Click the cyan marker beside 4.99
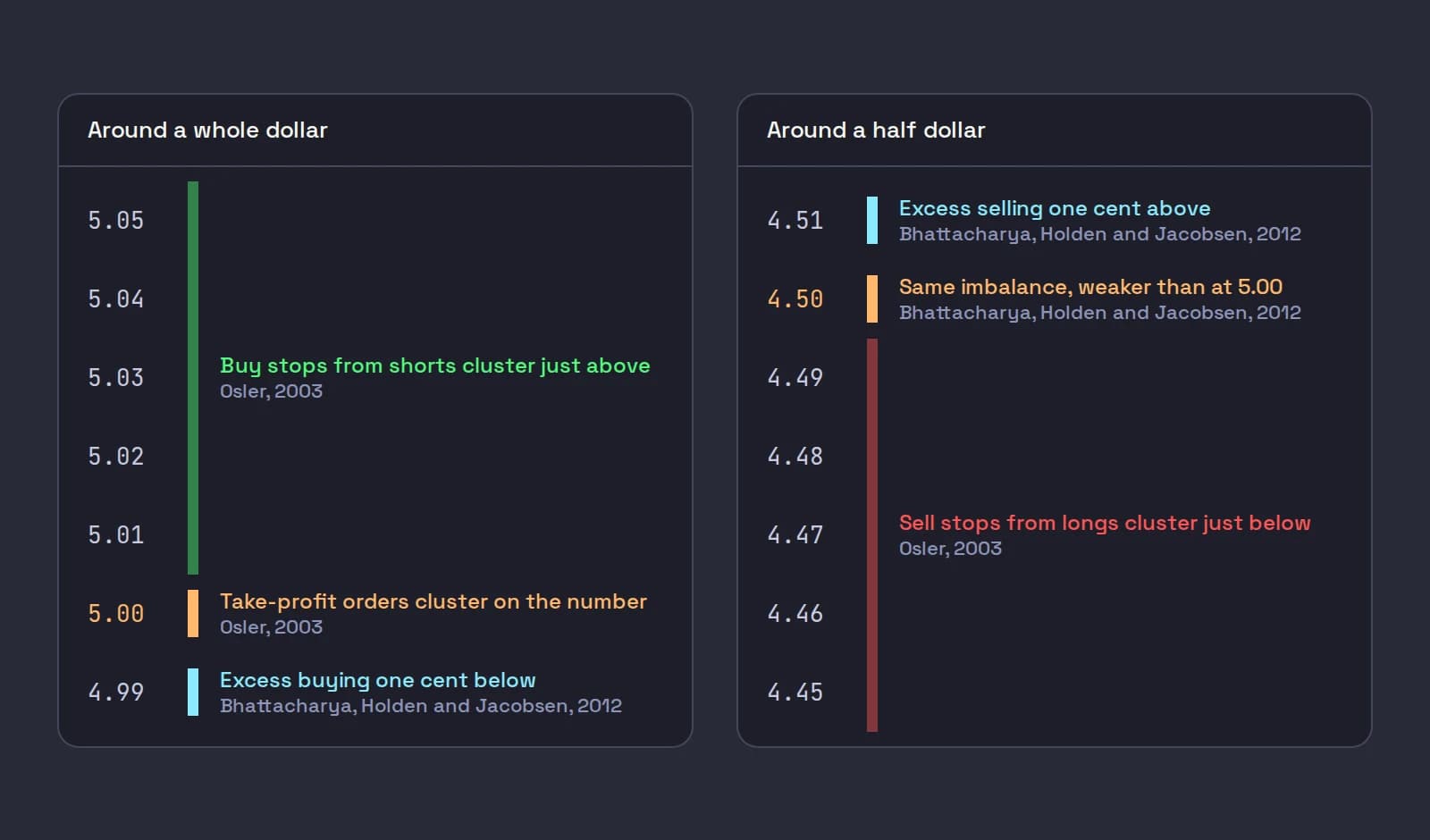Screen dimensions: 1430x840 pos(193,693)
